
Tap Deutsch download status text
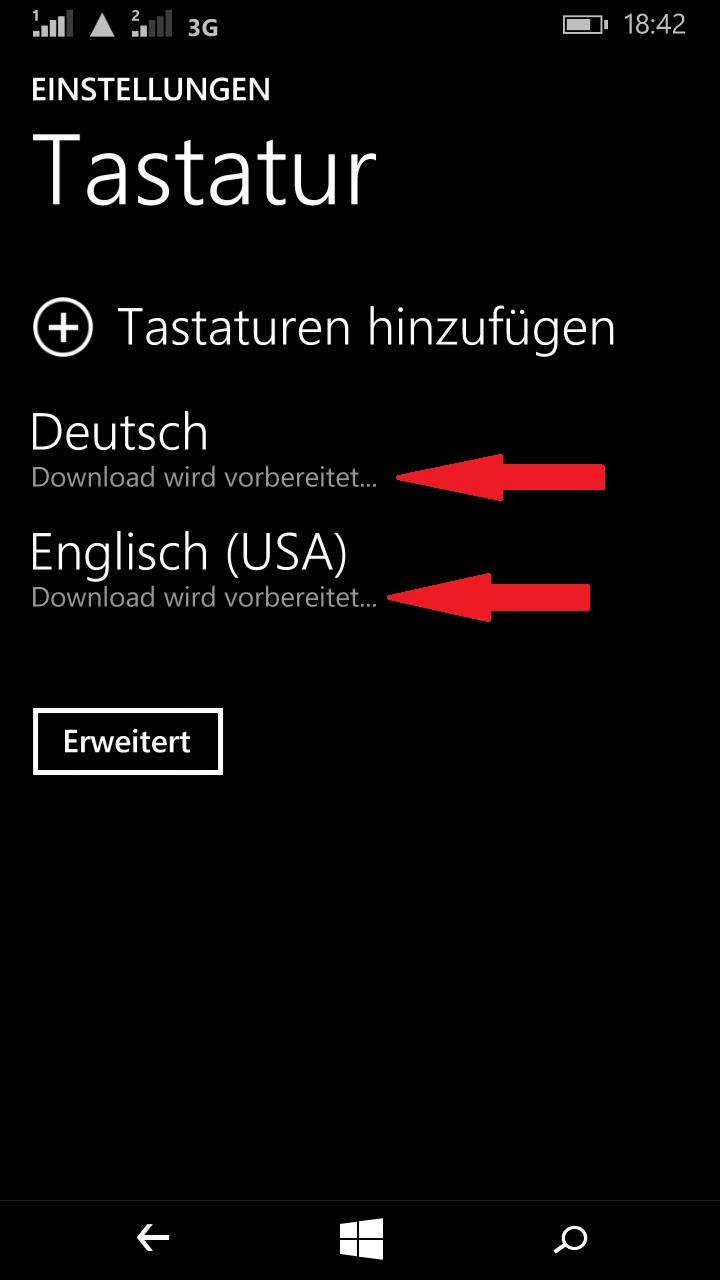coord(205,478)
